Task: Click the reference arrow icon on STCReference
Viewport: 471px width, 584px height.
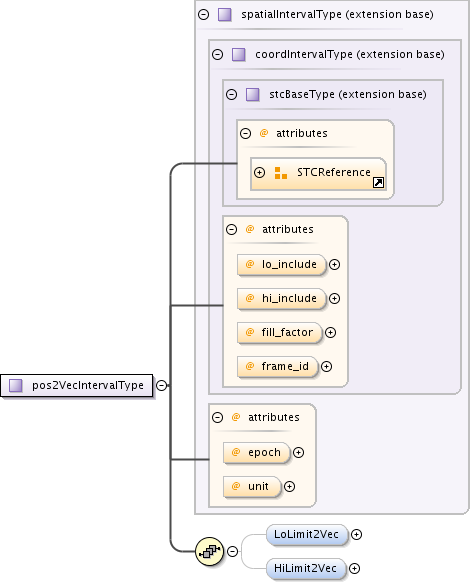Action: (x=378, y=182)
